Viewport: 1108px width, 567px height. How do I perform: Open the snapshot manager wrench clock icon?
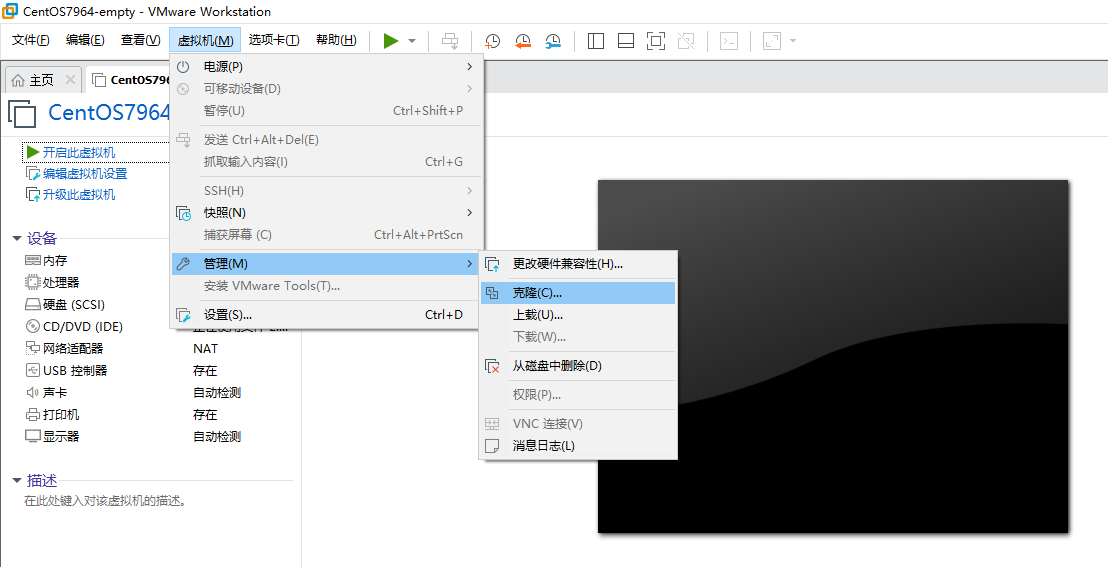(x=554, y=41)
